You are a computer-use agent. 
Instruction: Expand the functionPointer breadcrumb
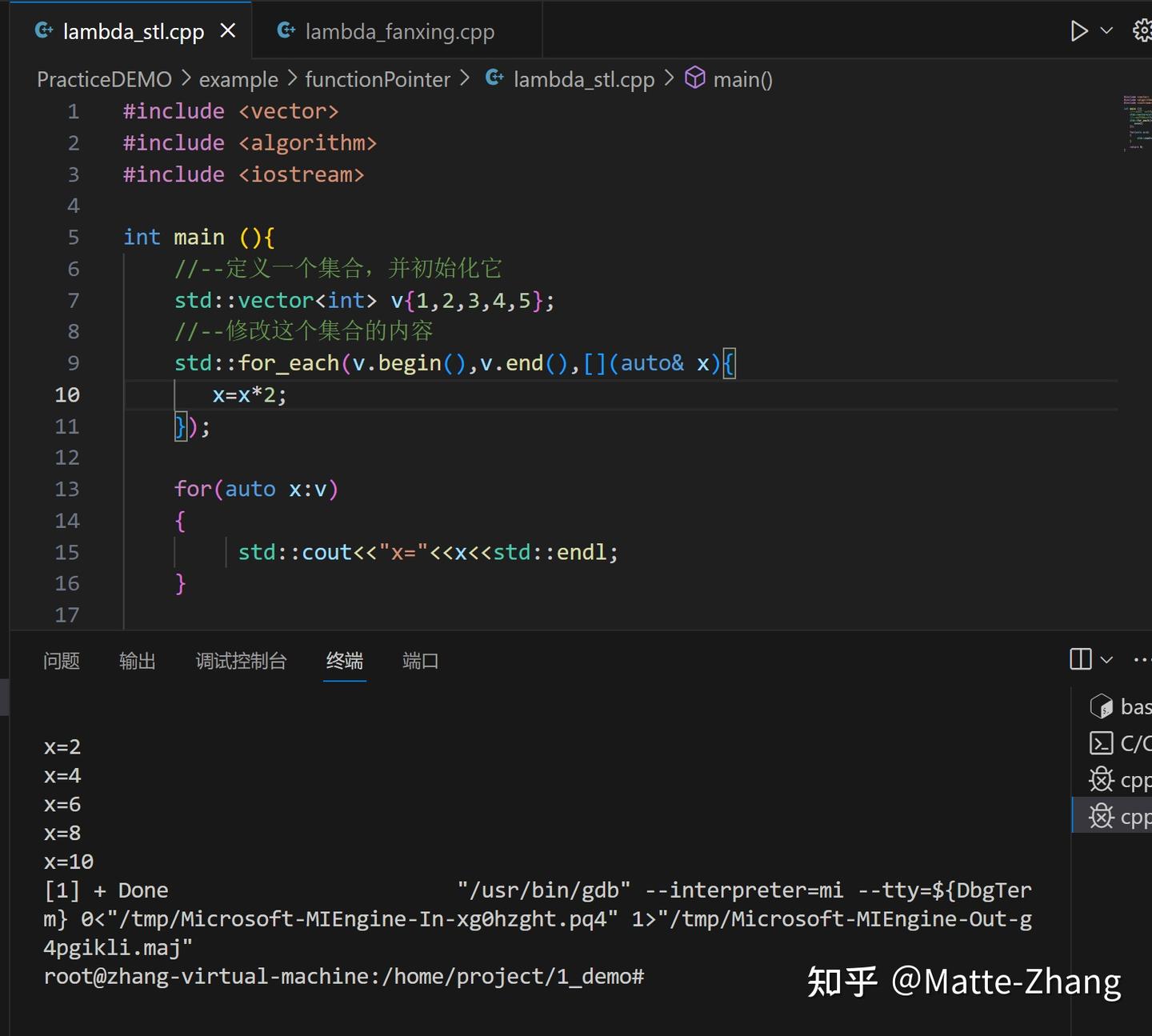(x=378, y=79)
